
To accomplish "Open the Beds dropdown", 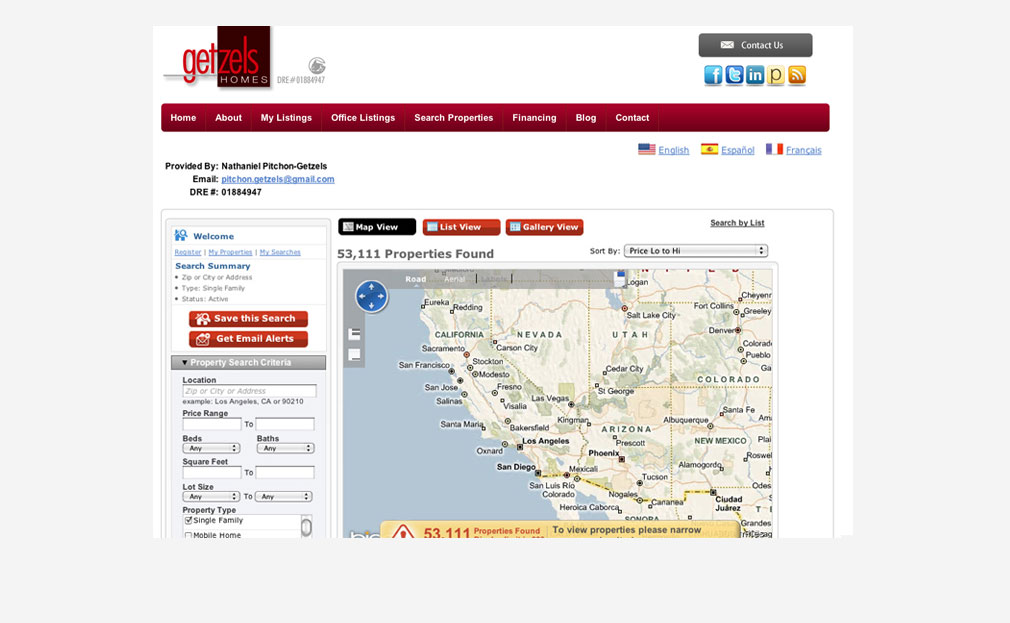I will [211, 448].
